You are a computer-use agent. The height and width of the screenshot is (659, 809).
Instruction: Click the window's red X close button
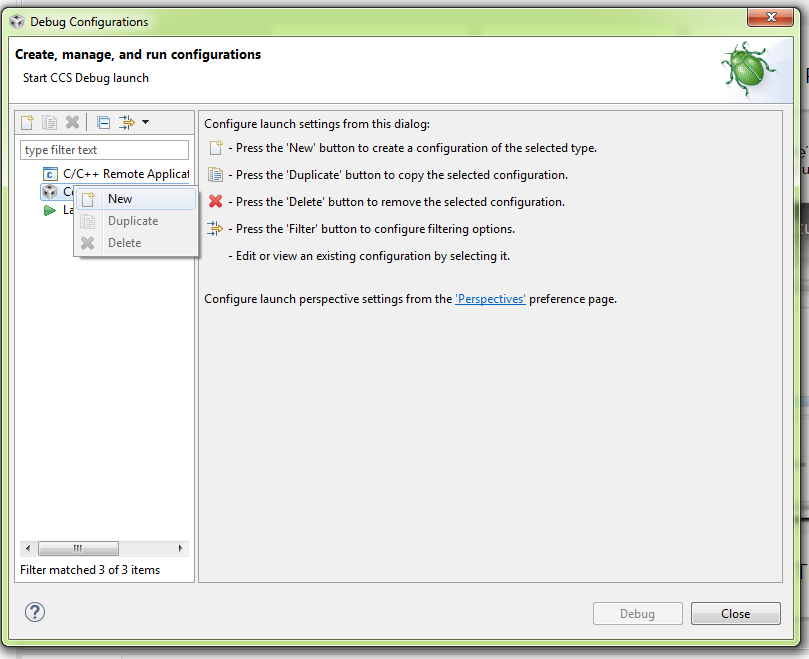click(770, 17)
